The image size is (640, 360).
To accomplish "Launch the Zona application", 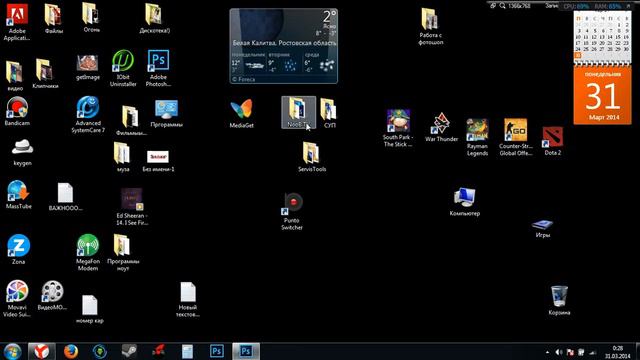I will tap(18, 249).
